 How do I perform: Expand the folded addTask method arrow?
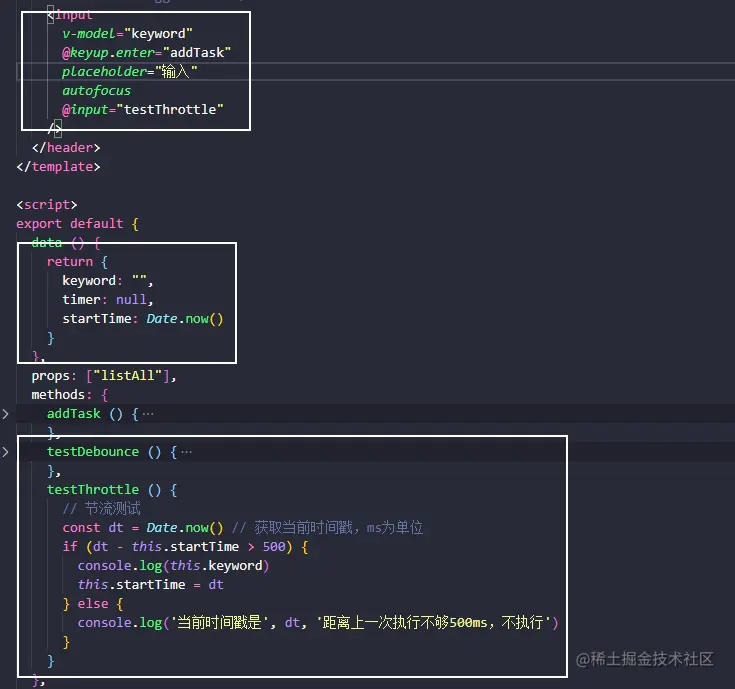click(x=5, y=414)
